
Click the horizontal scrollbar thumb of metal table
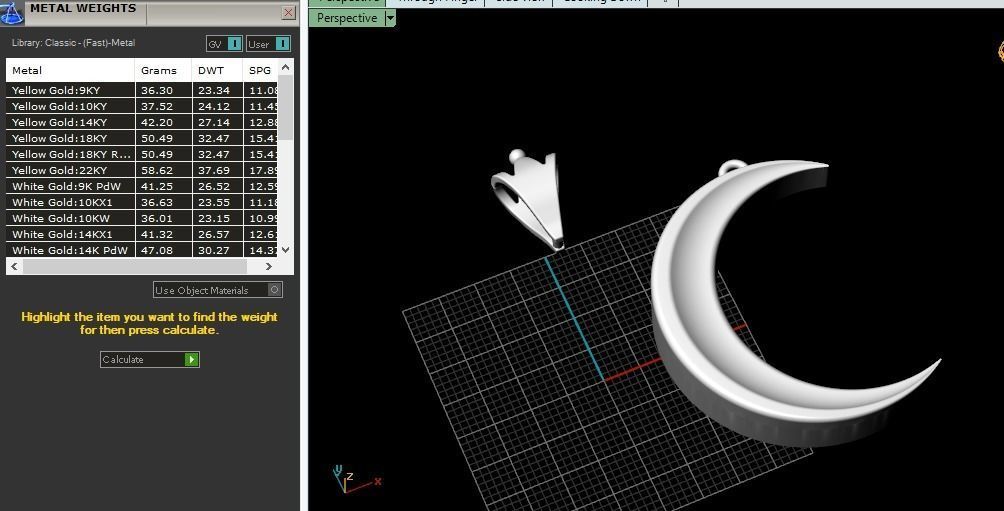point(134,266)
